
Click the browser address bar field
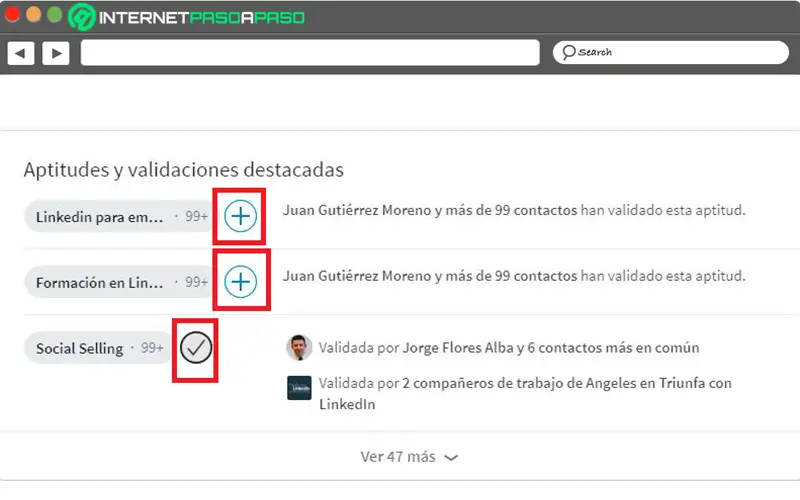click(310, 53)
